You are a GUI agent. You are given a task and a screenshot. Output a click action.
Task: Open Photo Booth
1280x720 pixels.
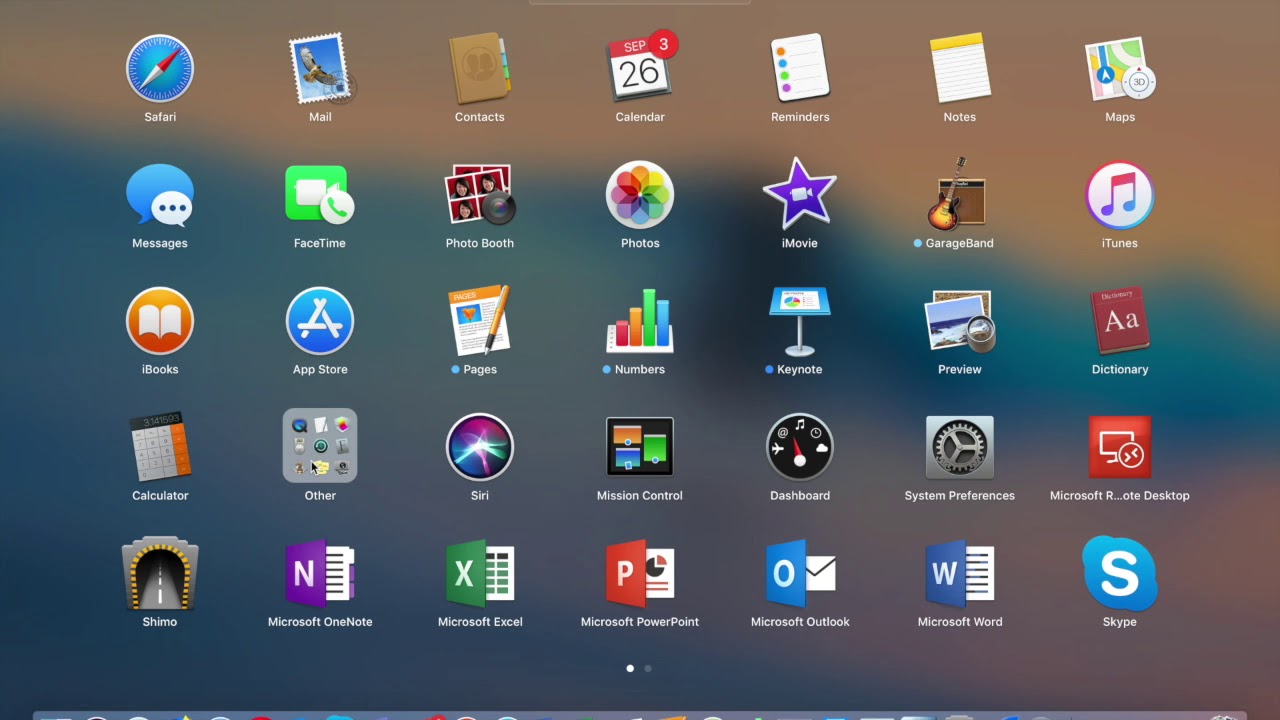coord(480,195)
